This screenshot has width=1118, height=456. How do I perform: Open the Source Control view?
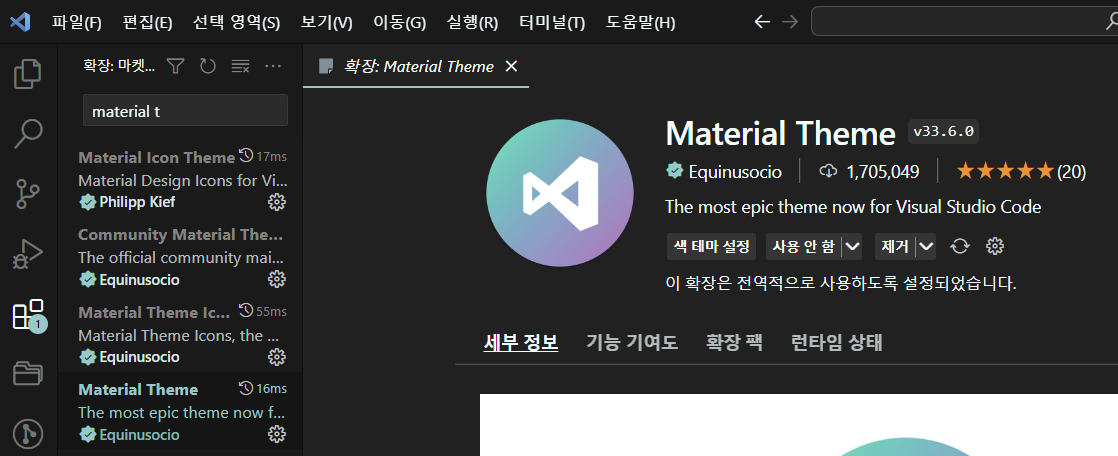pos(28,194)
